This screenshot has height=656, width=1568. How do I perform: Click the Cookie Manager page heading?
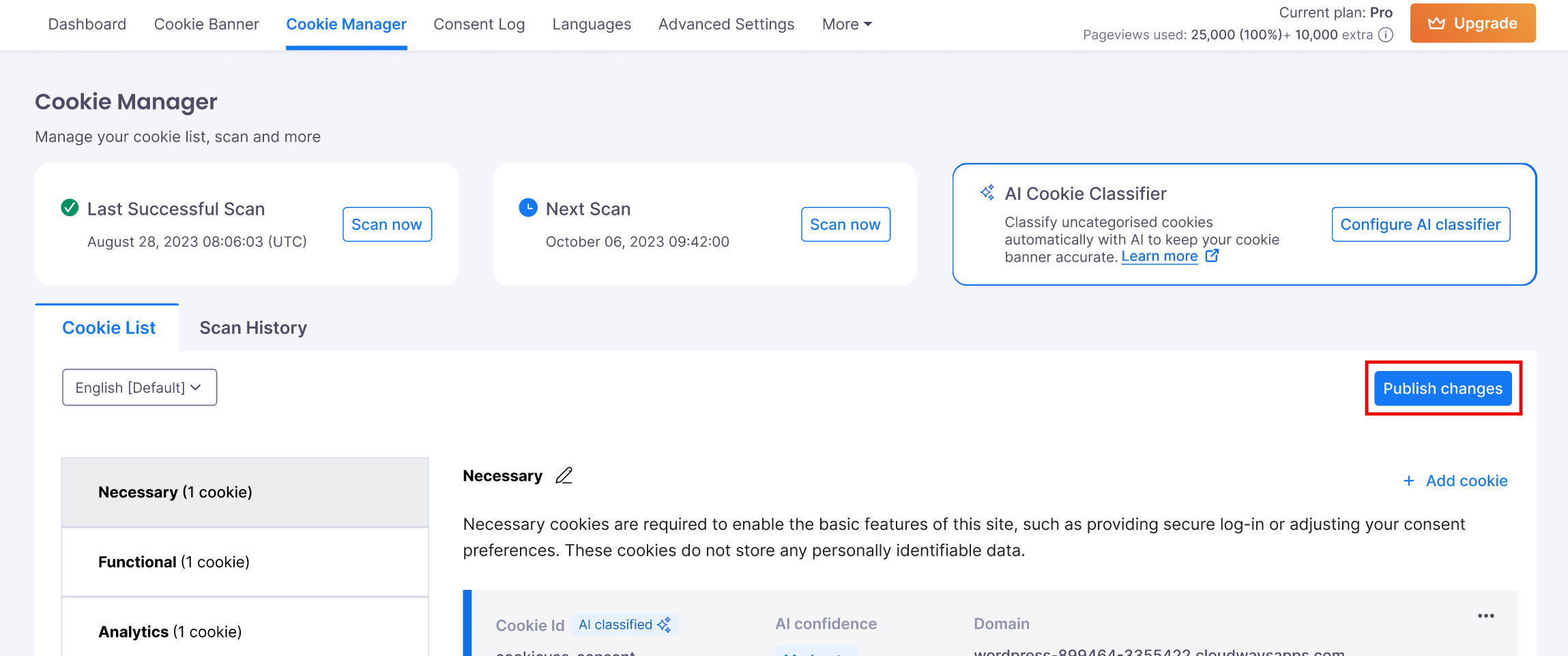[x=126, y=102]
